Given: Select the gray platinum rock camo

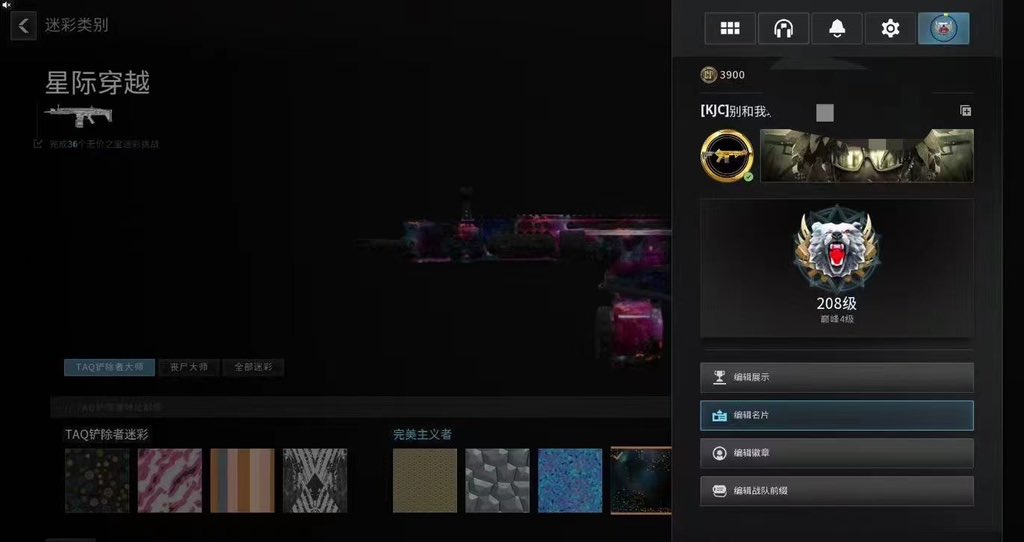Looking at the screenshot, I should [498, 481].
